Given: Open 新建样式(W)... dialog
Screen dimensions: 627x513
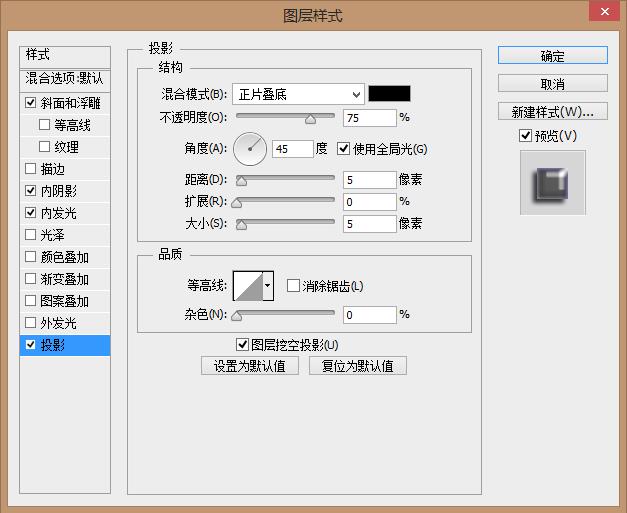Looking at the screenshot, I should (x=553, y=112).
